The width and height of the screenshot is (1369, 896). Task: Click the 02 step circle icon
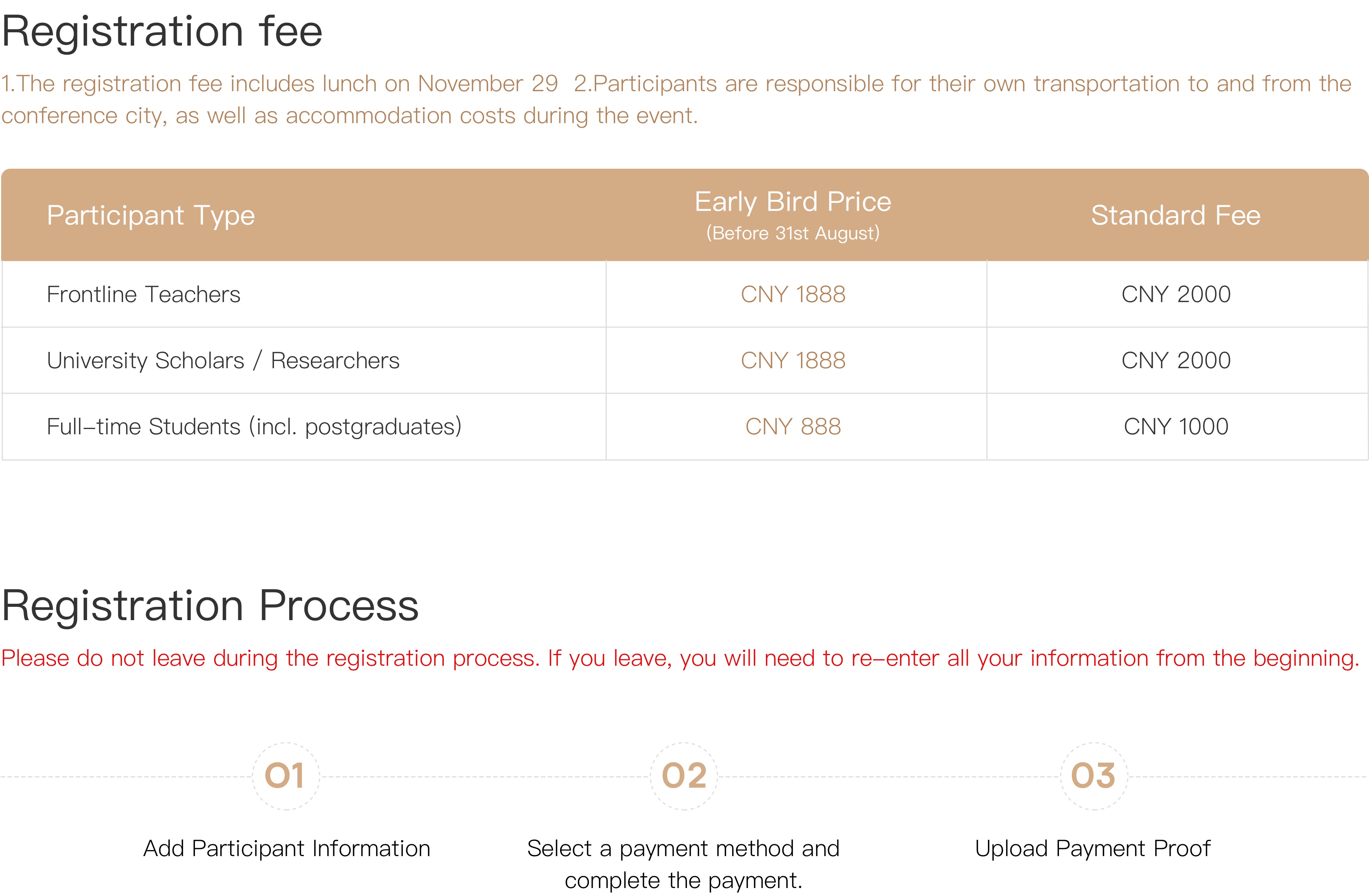684,776
